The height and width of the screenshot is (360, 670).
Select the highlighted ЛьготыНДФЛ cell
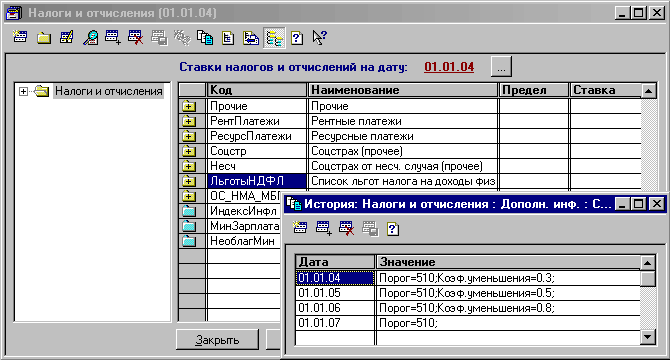[x=257, y=181]
